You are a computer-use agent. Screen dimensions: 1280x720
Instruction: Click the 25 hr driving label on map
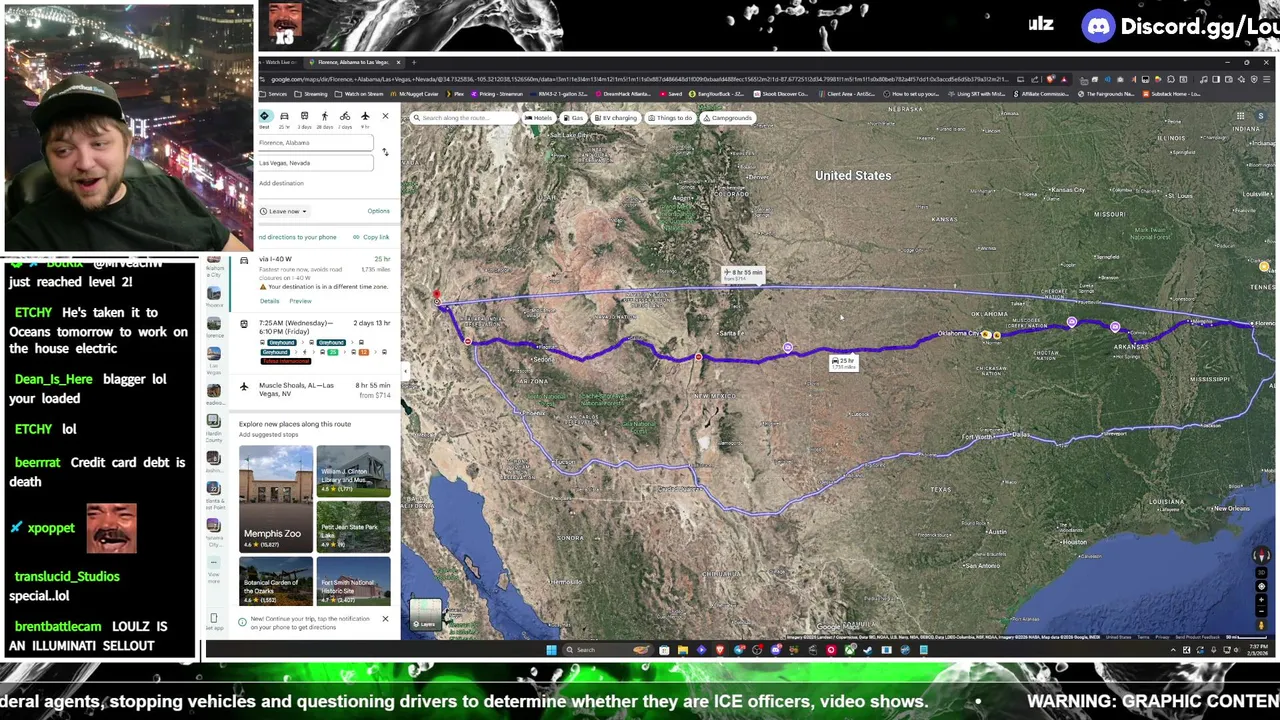(x=843, y=362)
